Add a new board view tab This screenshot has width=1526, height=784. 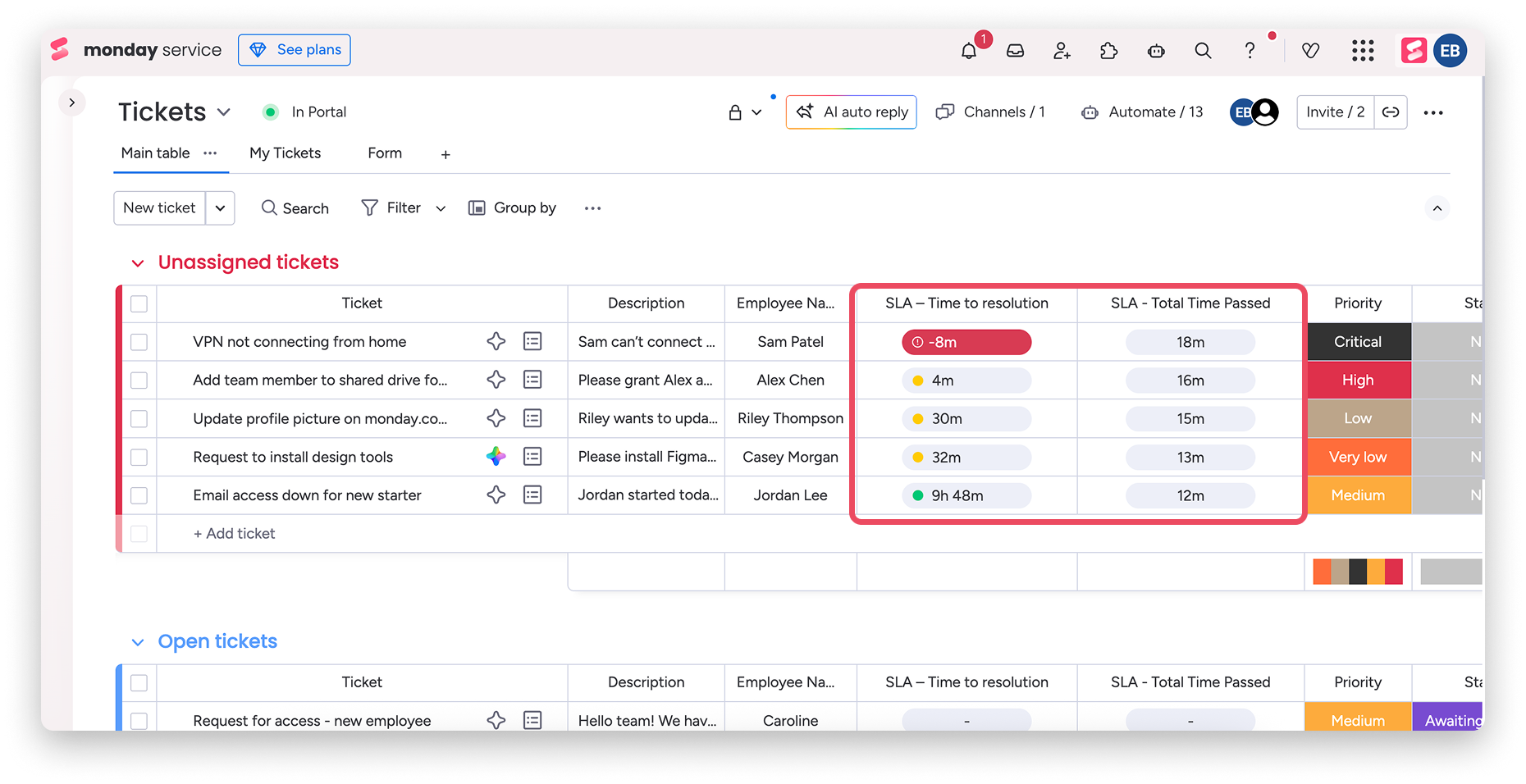tap(445, 154)
